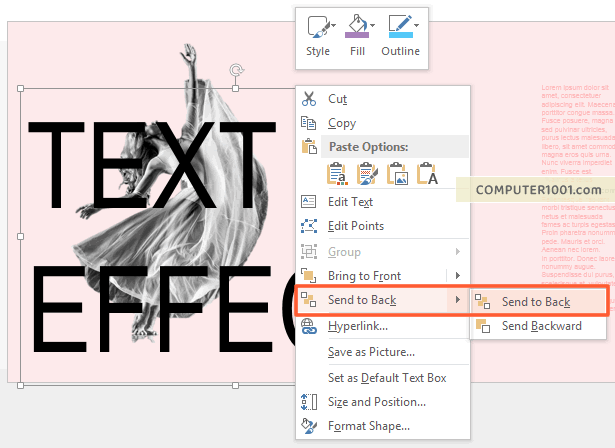Choose the second Paste Options icon with brush
Image resolution: width=615 pixels, height=448 pixels.
(368, 174)
